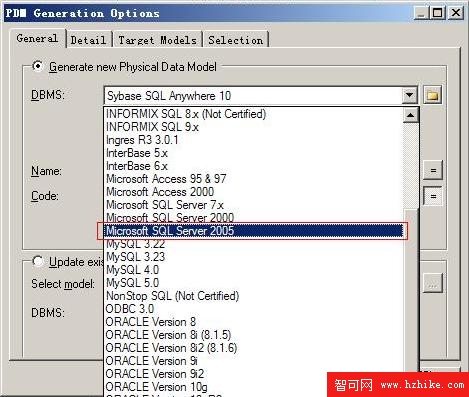Click the DBMS list scroll-up arrow
The width and height of the screenshot is (469, 397).
tap(410, 115)
